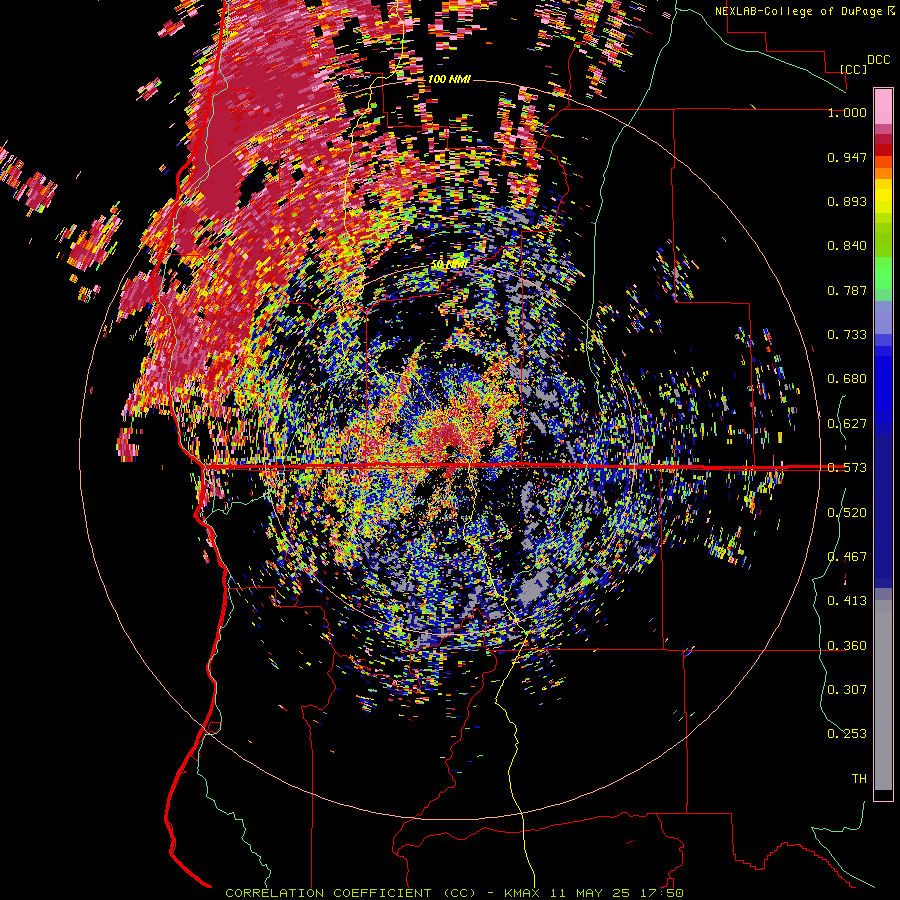Select the 0.733 scale value
900x900 pixels.
[847, 335]
